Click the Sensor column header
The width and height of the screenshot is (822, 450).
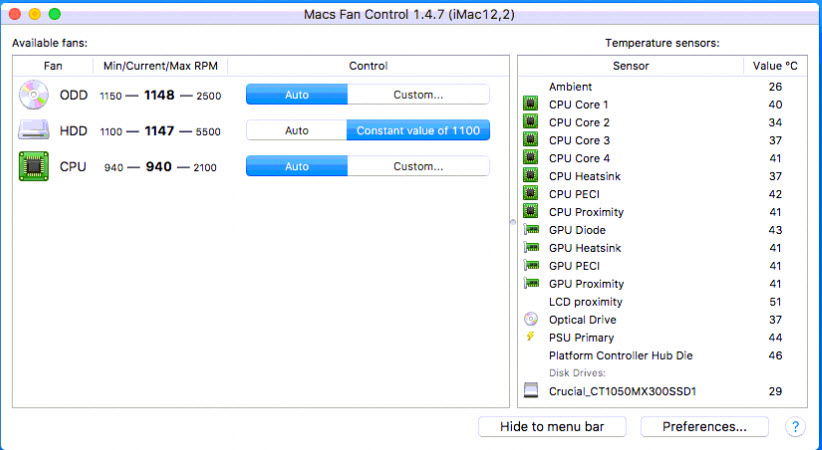[631, 66]
